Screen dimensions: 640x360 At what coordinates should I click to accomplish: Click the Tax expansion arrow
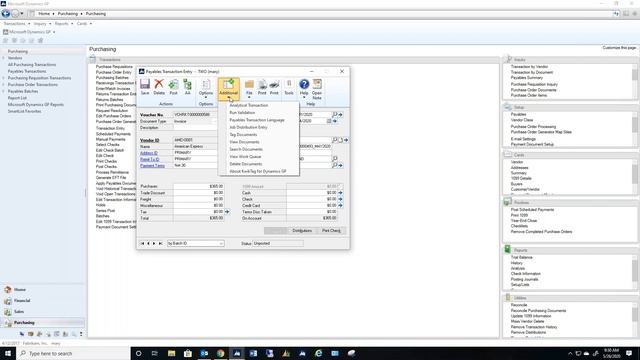pyautogui.click(x=227, y=212)
